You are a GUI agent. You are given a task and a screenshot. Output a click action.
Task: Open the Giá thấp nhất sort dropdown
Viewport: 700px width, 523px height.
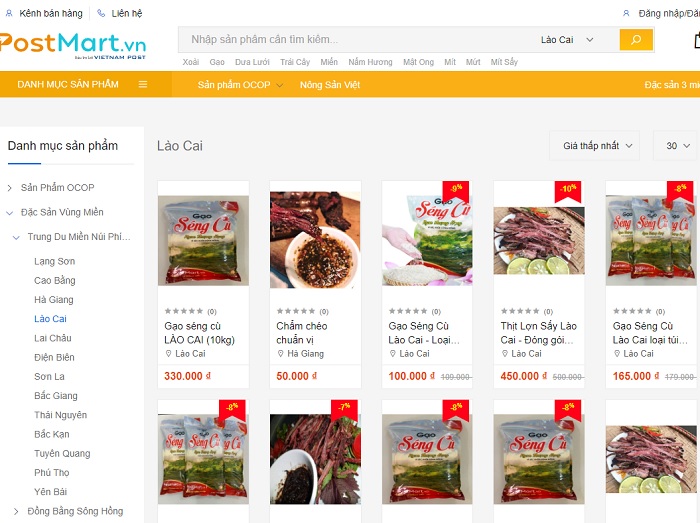[x=594, y=145]
